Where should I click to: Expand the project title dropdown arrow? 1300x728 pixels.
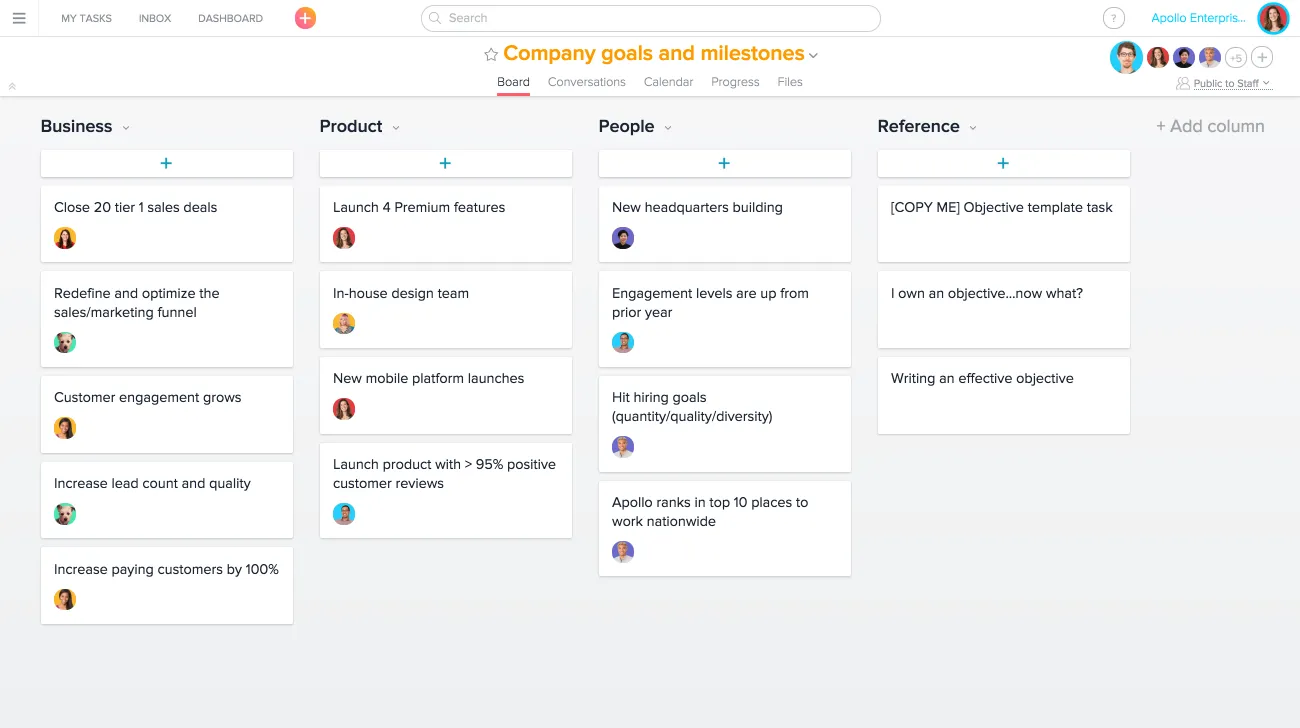click(x=814, y=56)
